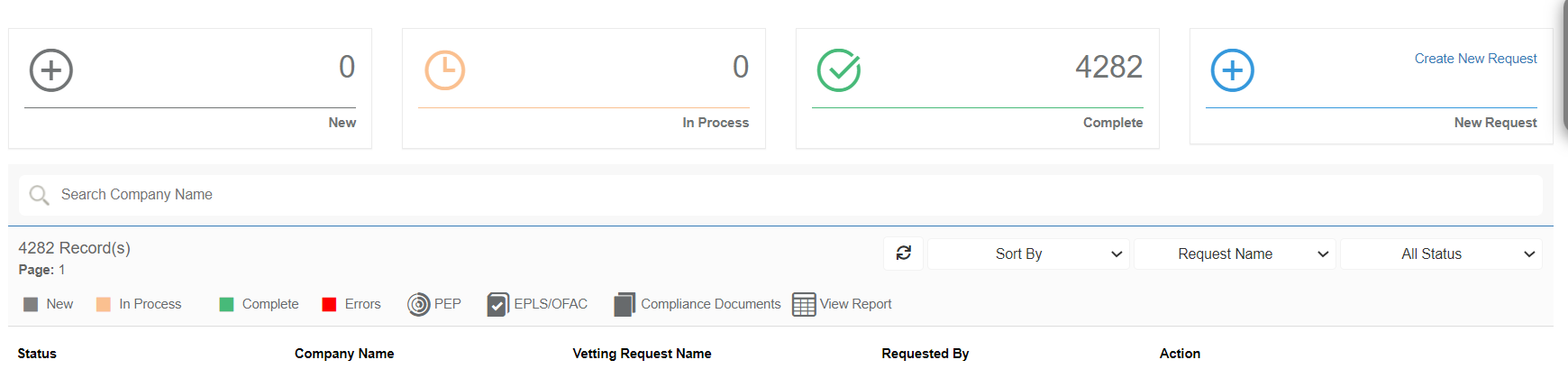Open the Sort By dropdown
Viewport: 1568px width, 369px height.
pos(1028,254)
